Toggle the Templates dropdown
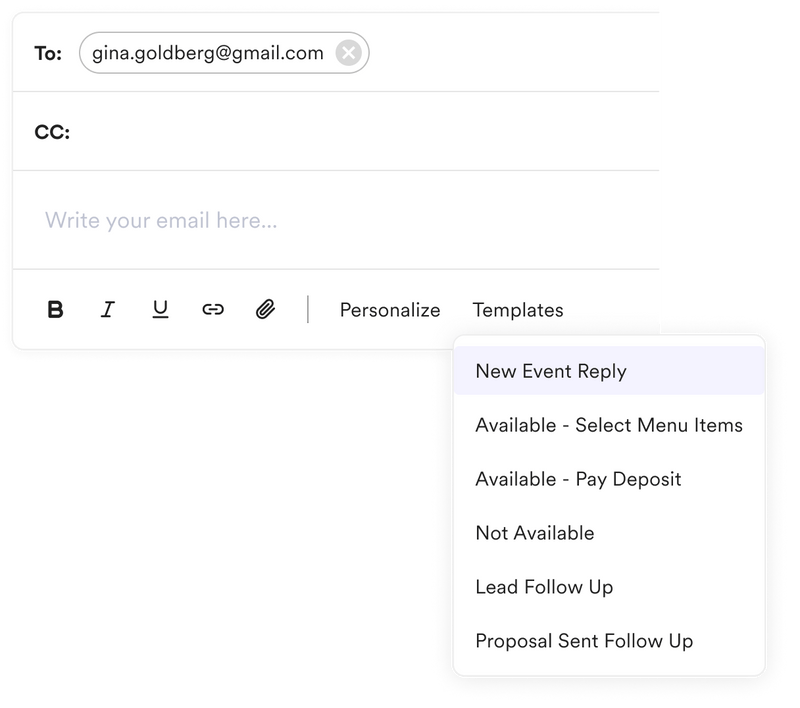The width and height of the screenshot is (800, 708). [518, 310]
